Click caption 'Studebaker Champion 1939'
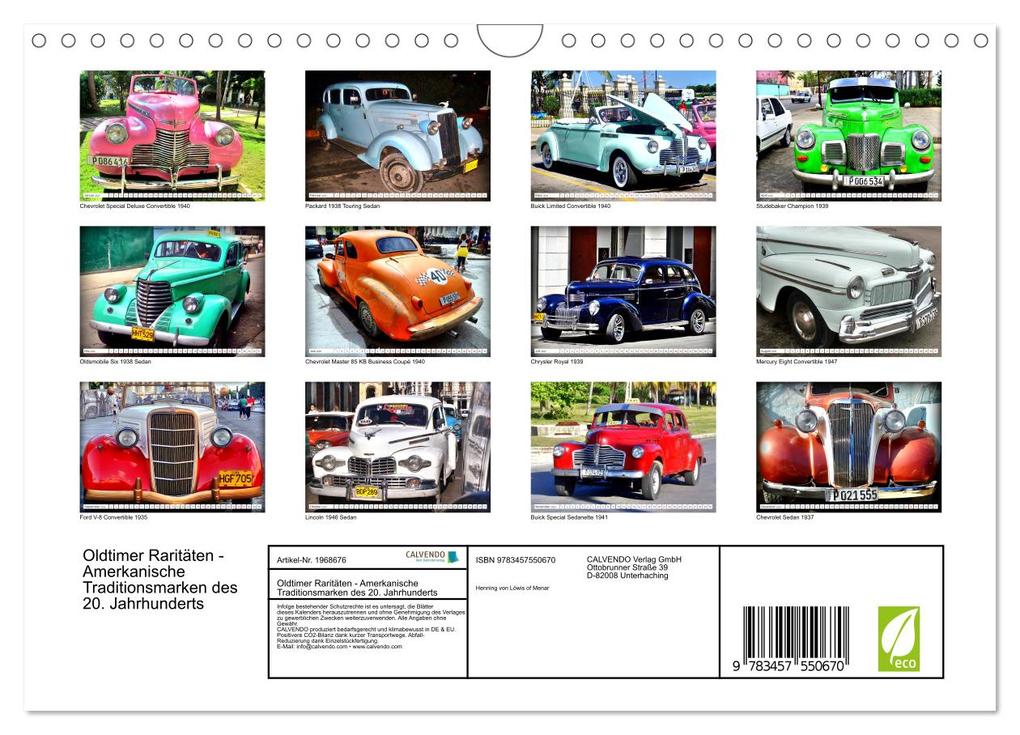This screenshot has width=1020, height=735. click(792, 206)
